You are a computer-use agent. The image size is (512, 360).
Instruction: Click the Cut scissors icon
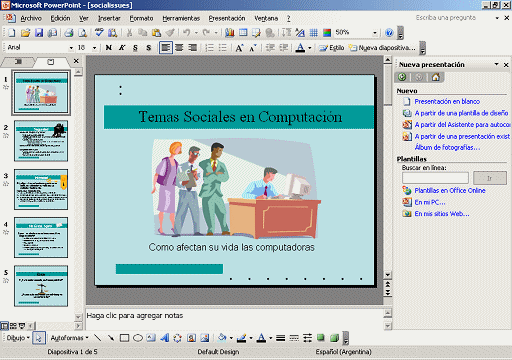click(x=129, y=33)
